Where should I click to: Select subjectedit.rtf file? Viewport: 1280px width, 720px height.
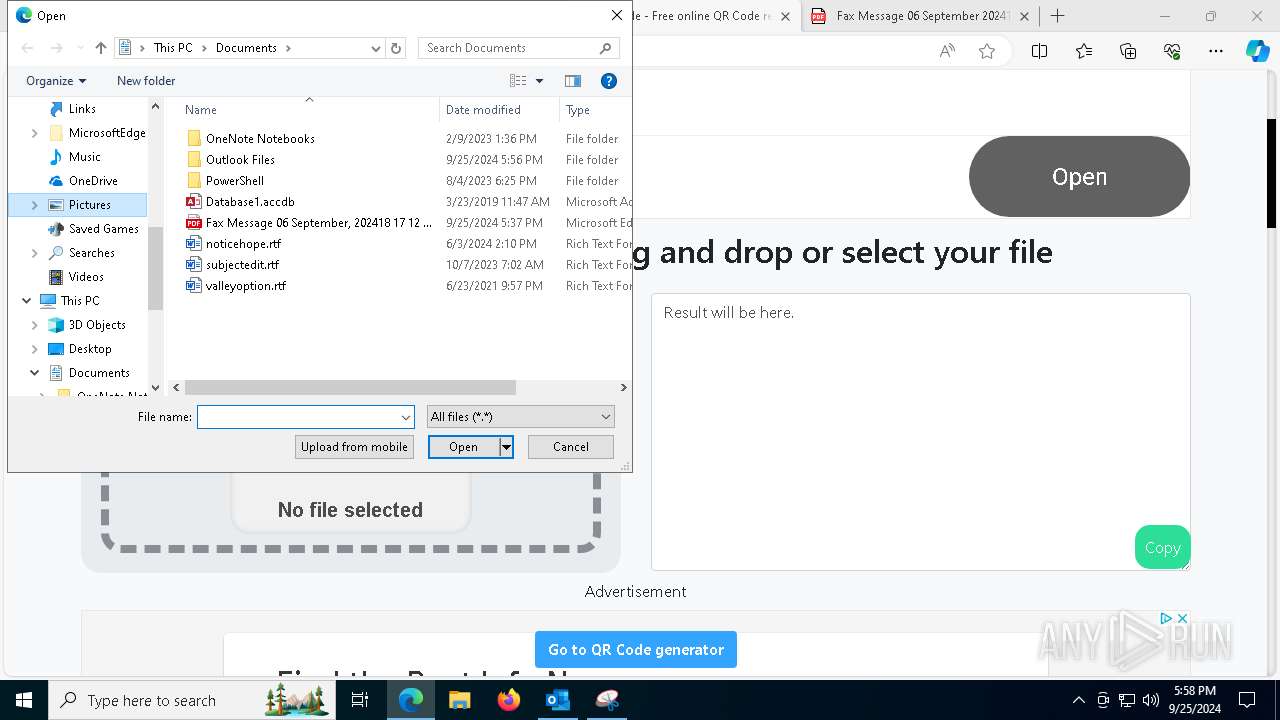click(242, 265)
